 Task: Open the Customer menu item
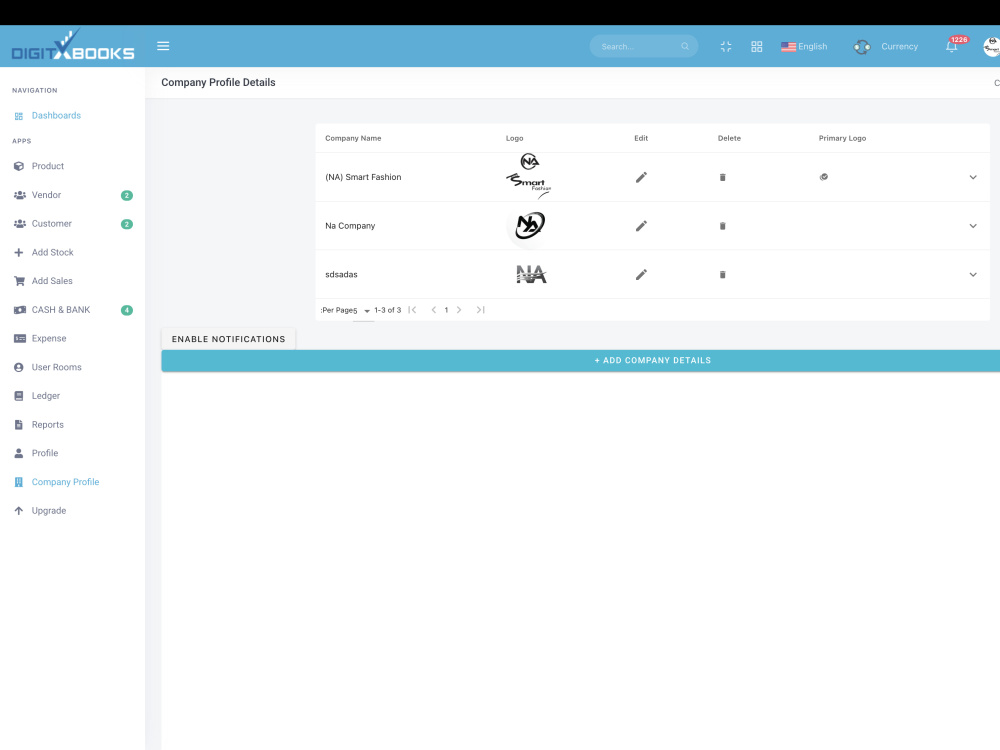(x=52, y=223)
